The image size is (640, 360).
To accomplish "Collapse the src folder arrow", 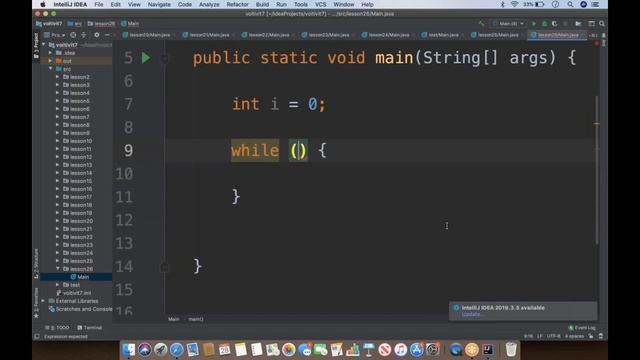I will tap(51, 69).
